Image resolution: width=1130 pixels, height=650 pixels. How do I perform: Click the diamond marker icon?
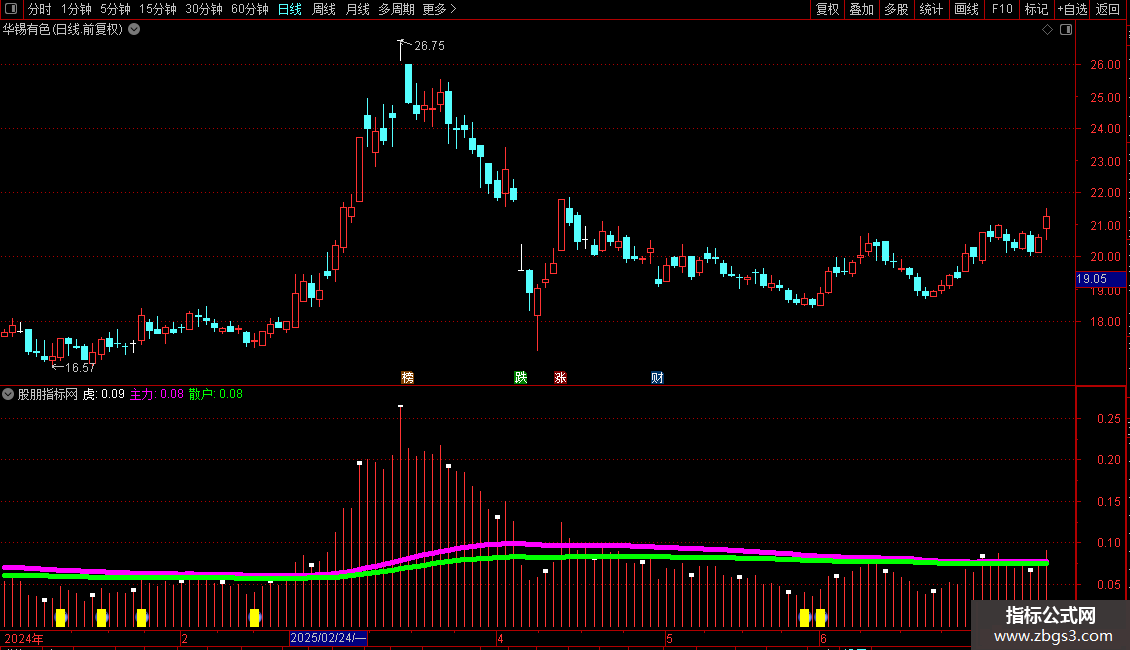(1047, 30)
